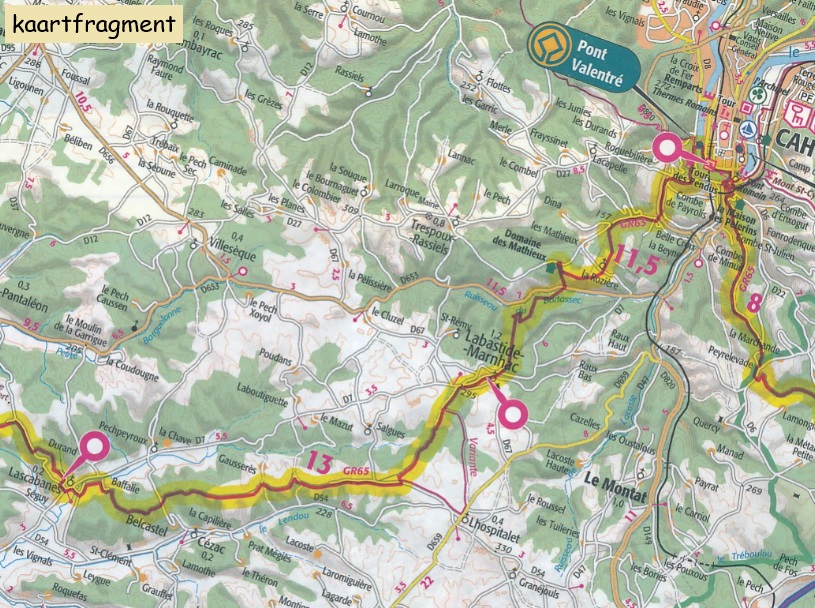Click the GR65 trail label near Gausserès
The width and height of the screenshot is (815, 608).
(356, 471)
